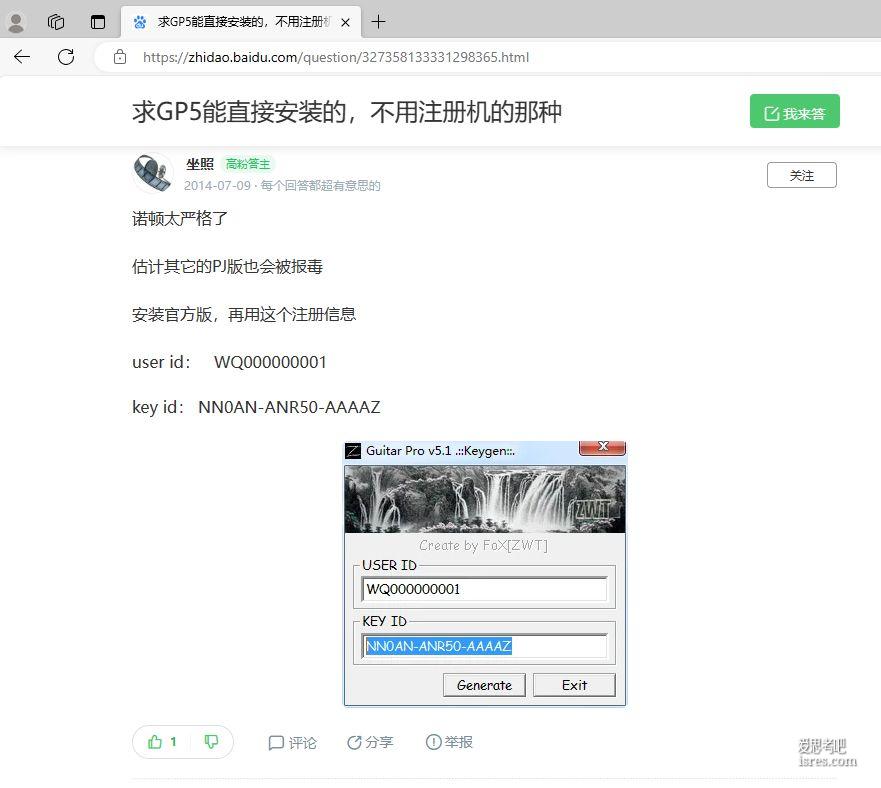Focus the address bar URL
This screenshot has width=881, height=788.
336,57
